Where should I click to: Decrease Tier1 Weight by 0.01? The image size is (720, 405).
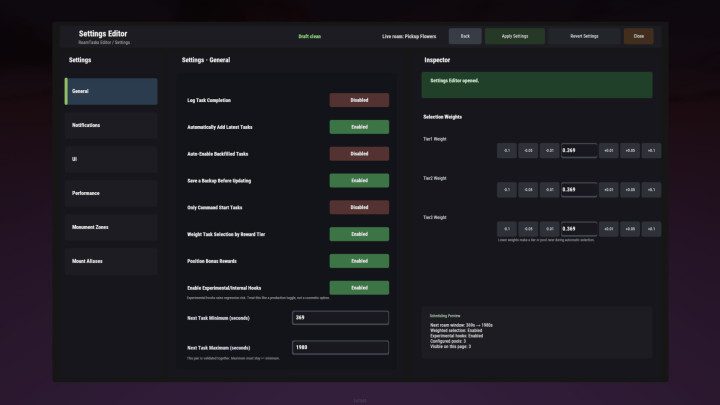[550, 151]
